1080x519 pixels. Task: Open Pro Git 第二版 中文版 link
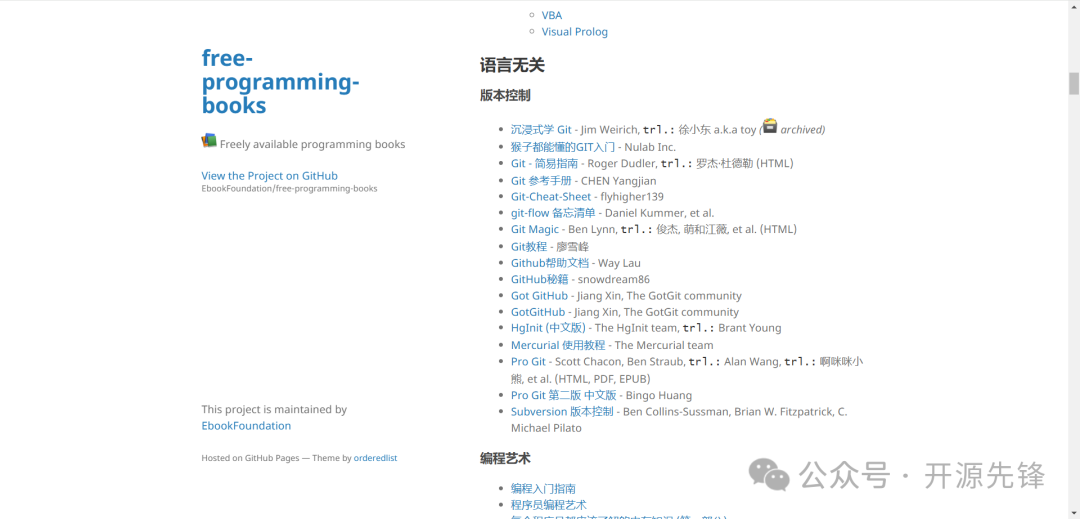click(x=563, y=395)
